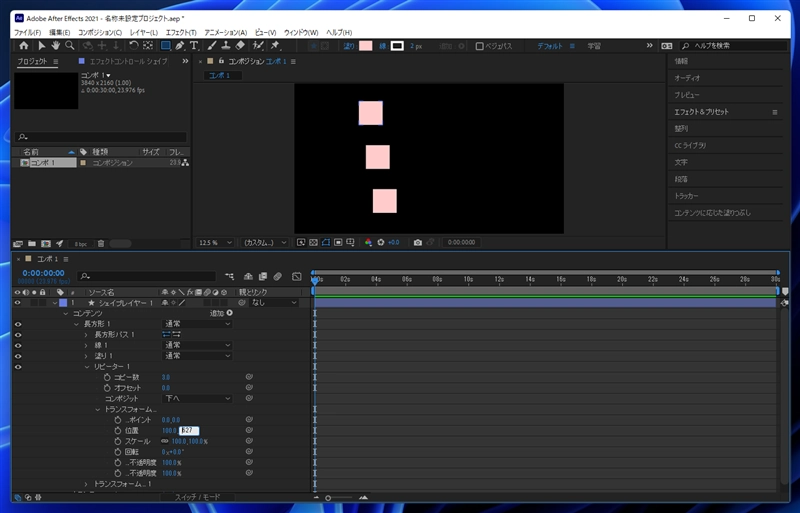
Task: Click the snapshot camera icon in viewer
Action: pos(418,242)
